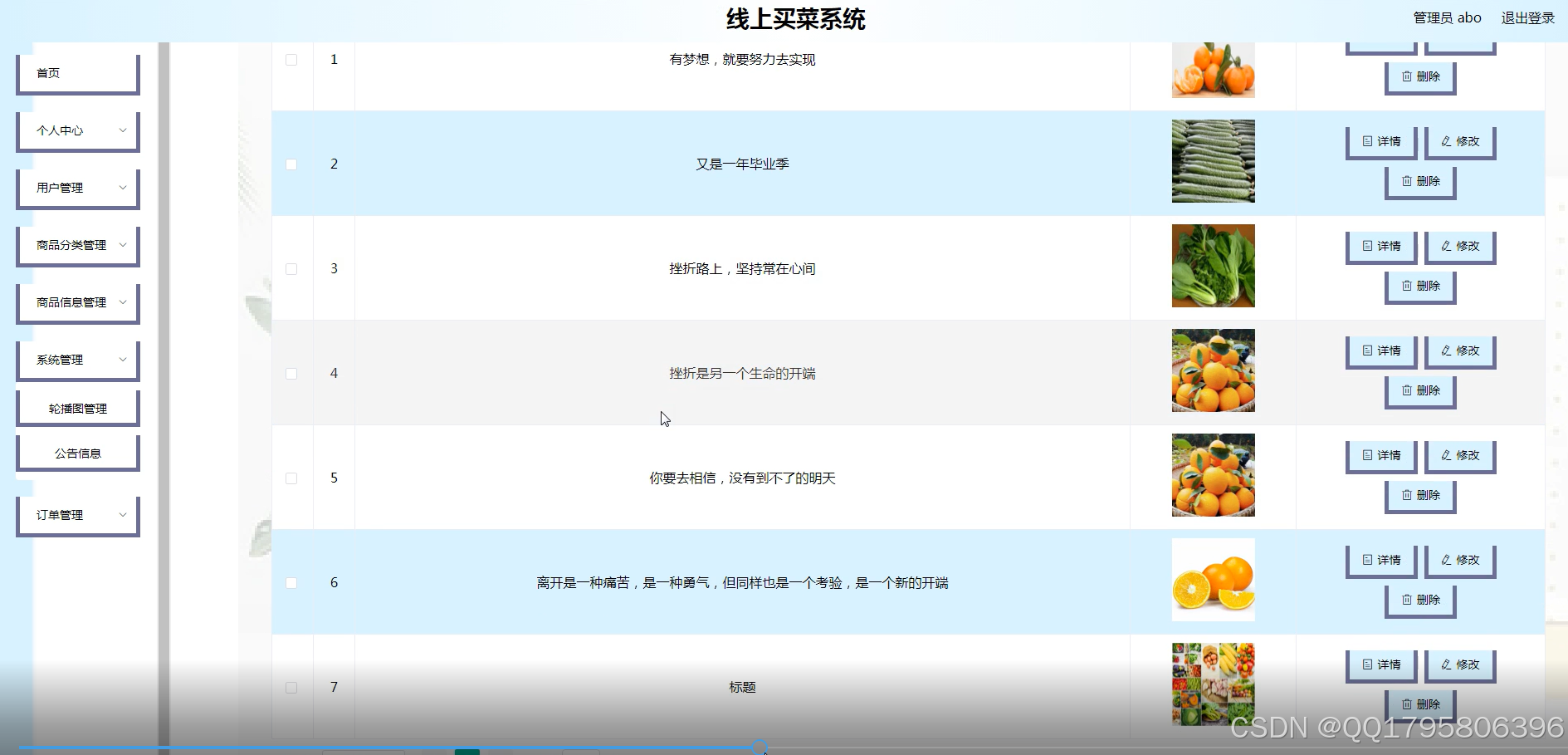Select row 5's checkbox
The height and width of the screenshot is (755, 1568).
(291, 478)
